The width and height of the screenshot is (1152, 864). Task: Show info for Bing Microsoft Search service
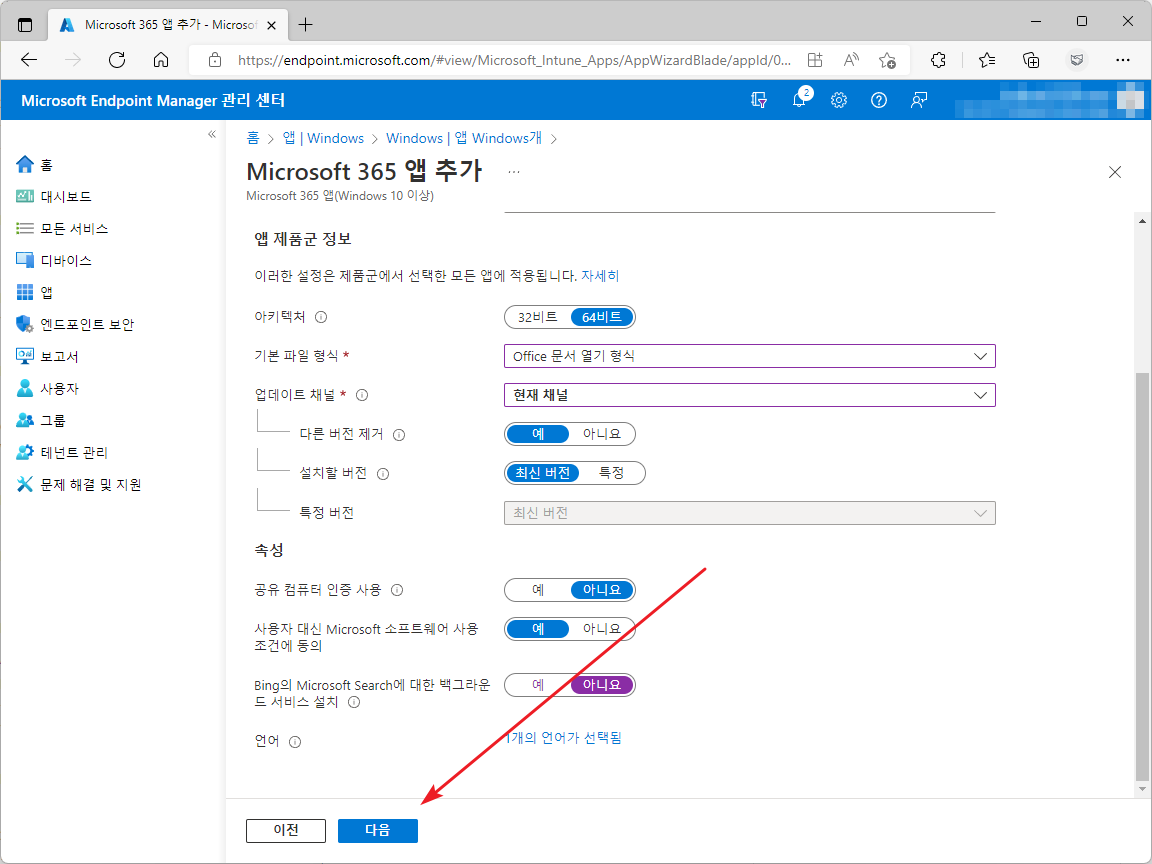354,702
